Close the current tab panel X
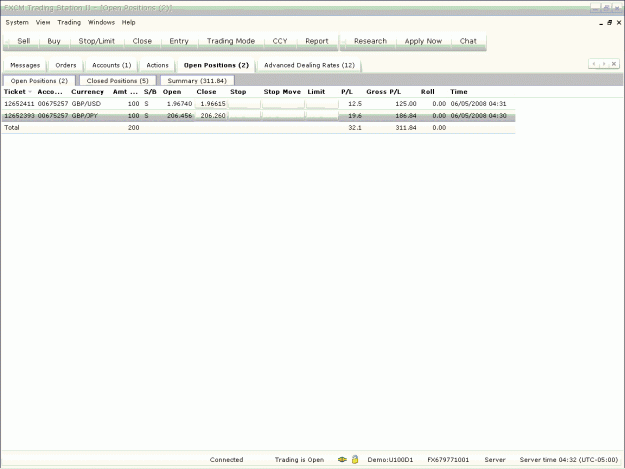Image resolution: width=625 pixels, height=469 pixels. coord(614,64)
